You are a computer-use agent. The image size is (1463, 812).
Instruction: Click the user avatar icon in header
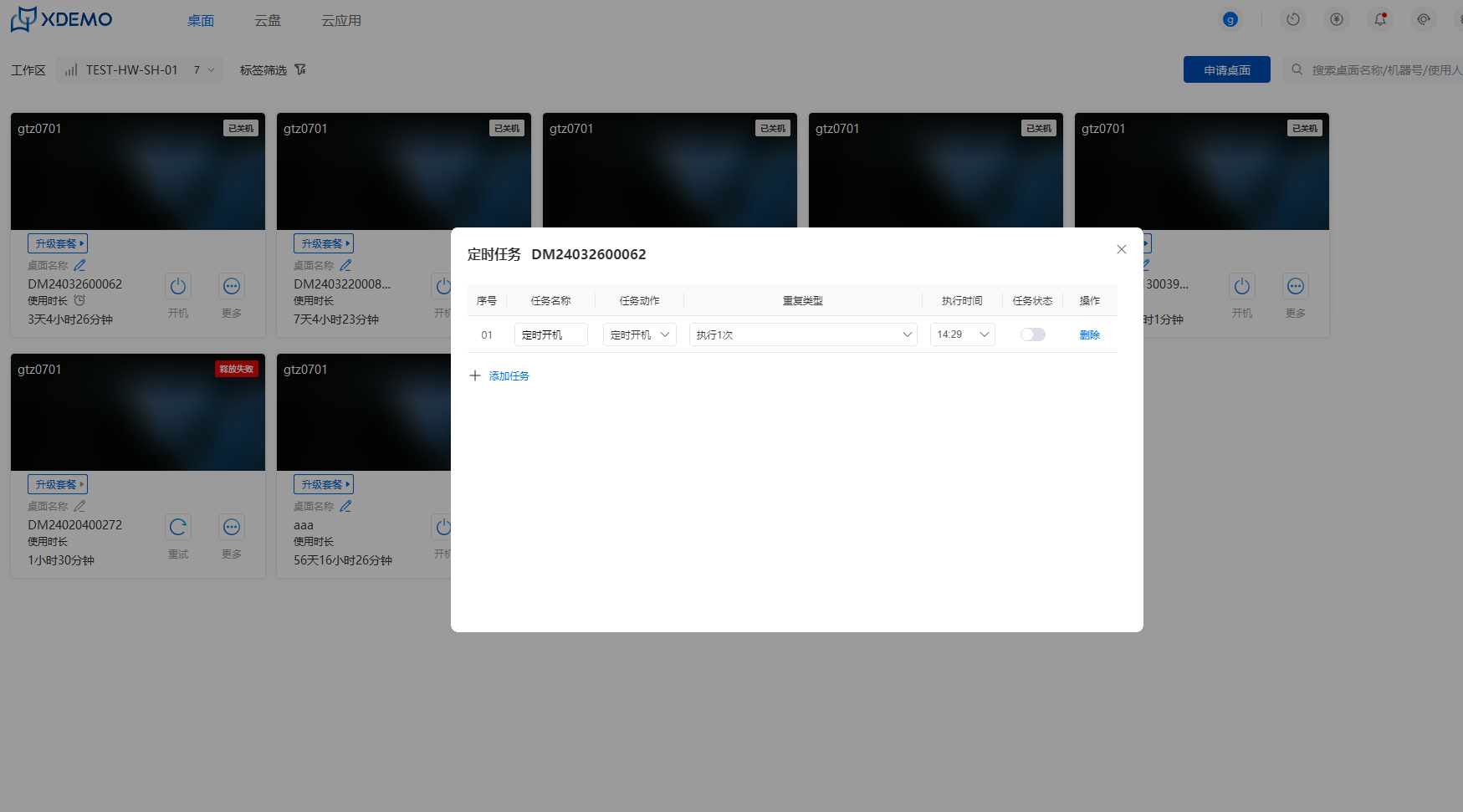pos(1230,19)
